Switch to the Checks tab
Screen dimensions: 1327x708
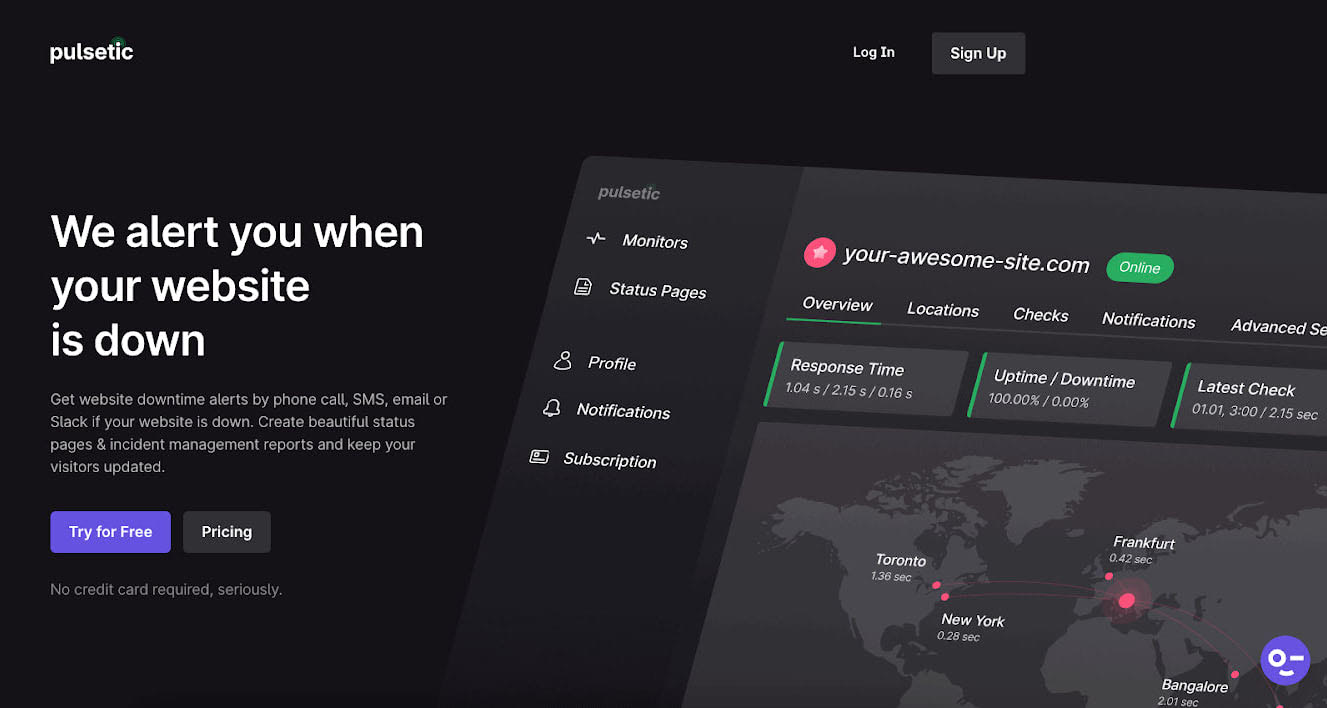pos(1041,315)
